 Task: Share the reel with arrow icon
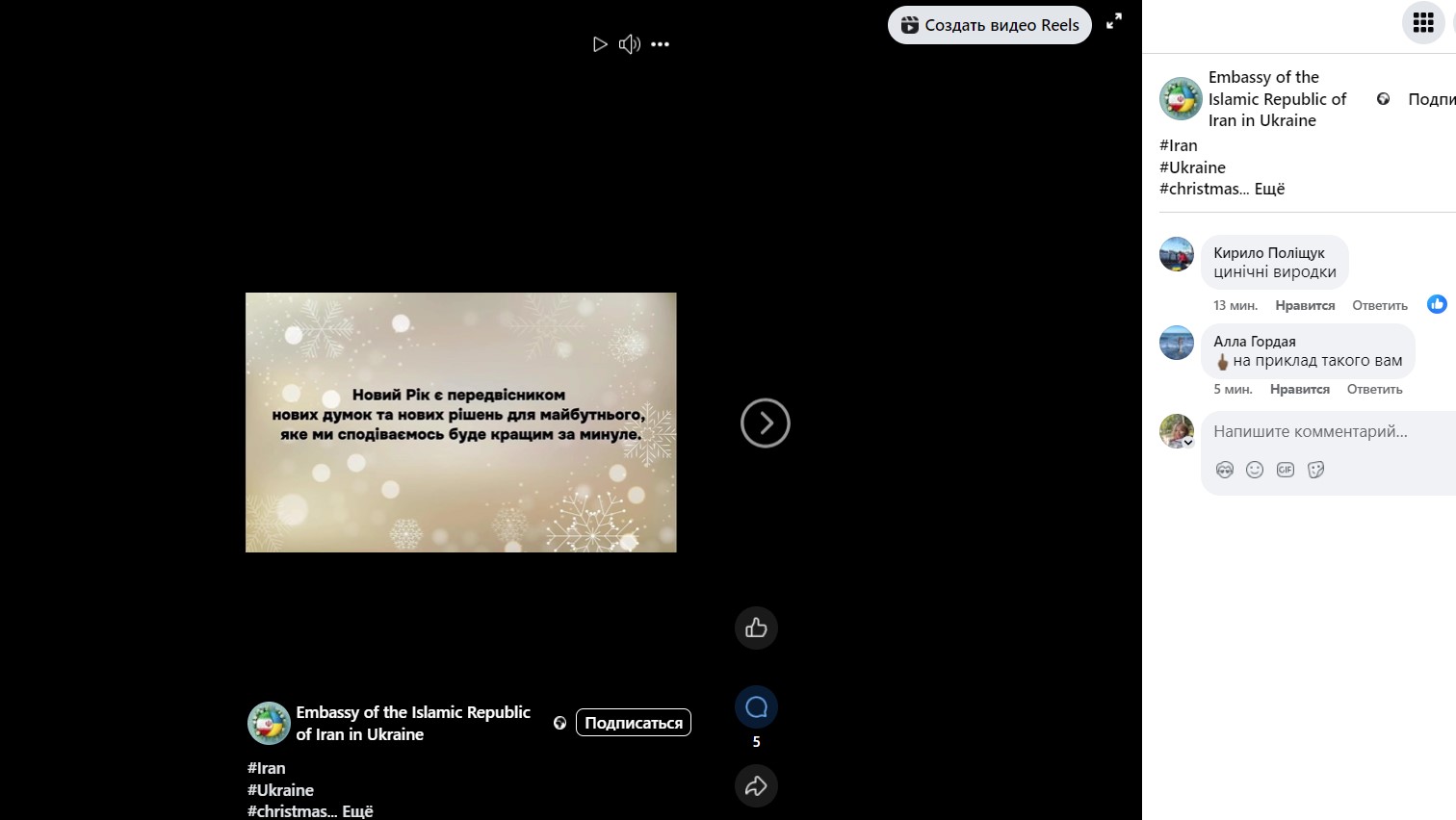(756, 786)
